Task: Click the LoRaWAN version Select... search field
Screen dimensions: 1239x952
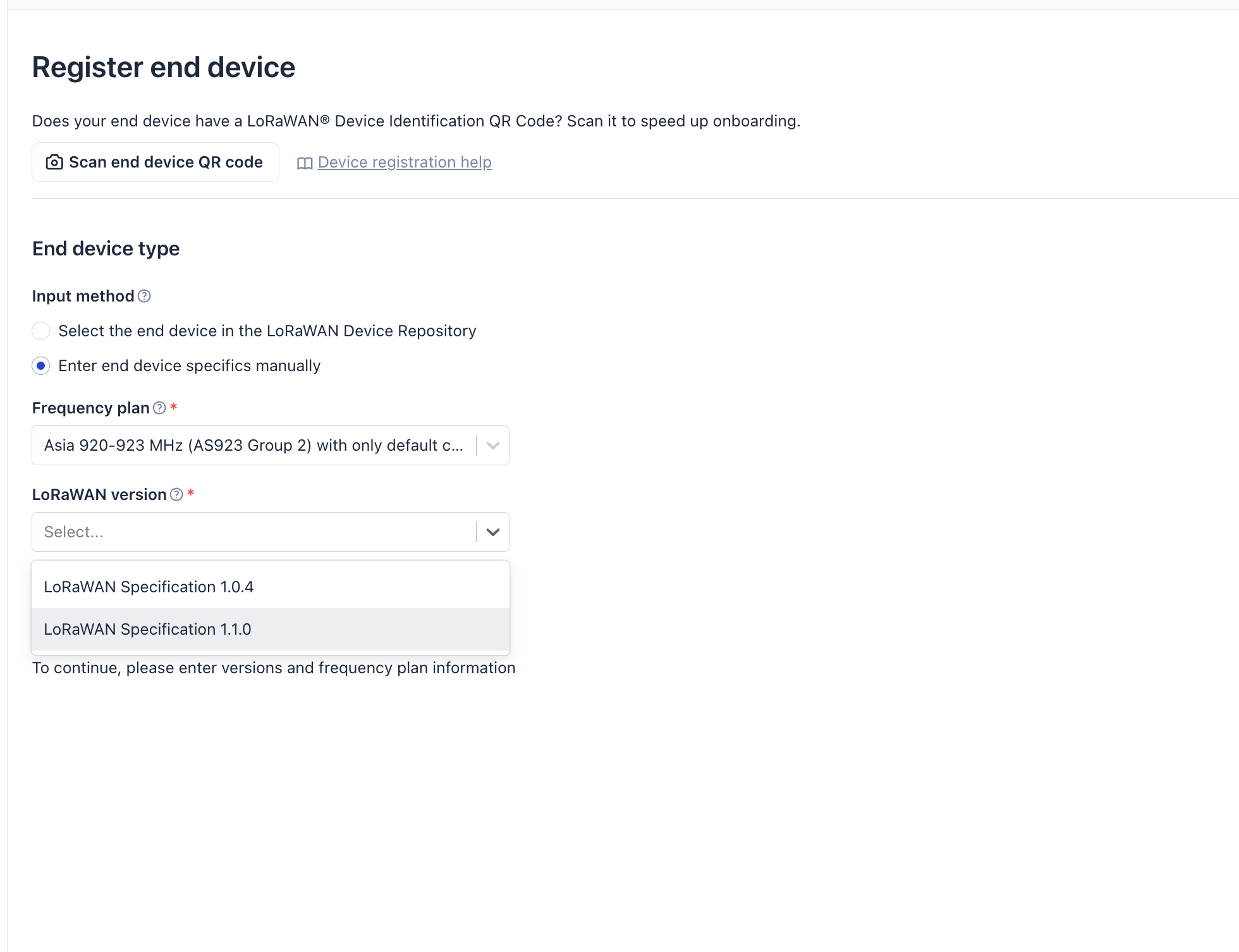Action: pyautogui.click(x=253, y=532)
